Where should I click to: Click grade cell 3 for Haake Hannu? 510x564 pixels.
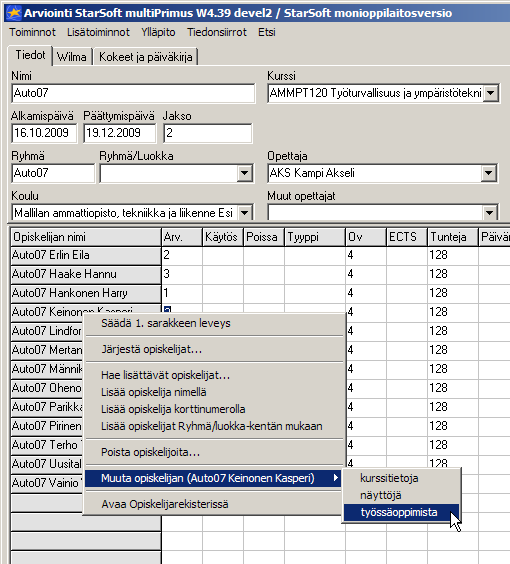(182, 274)
